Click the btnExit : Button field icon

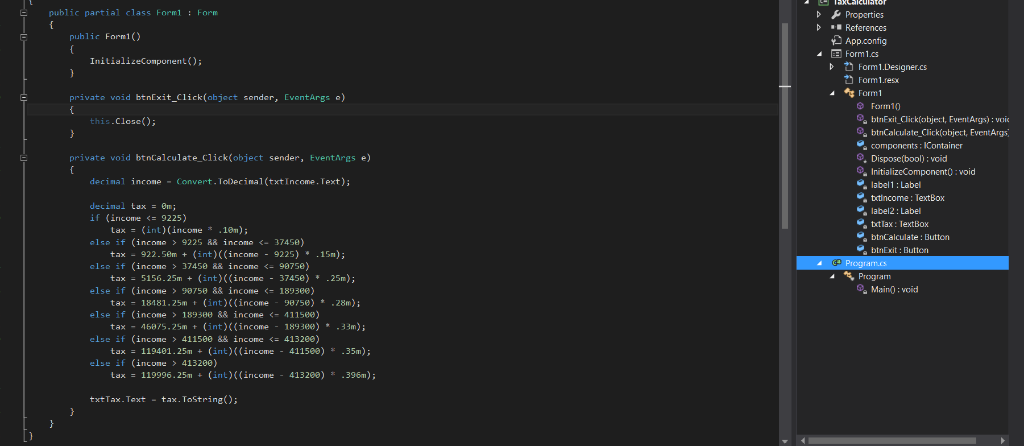point(861,249)
